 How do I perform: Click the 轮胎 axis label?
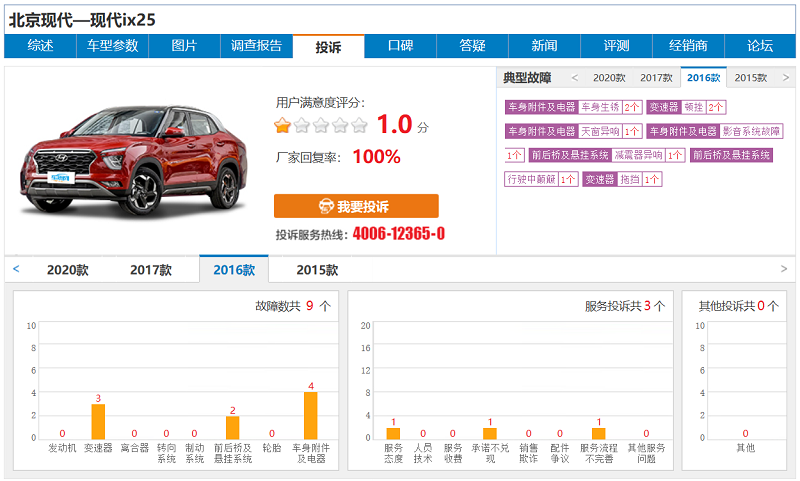pyautogui.click(x=272, y=448)
